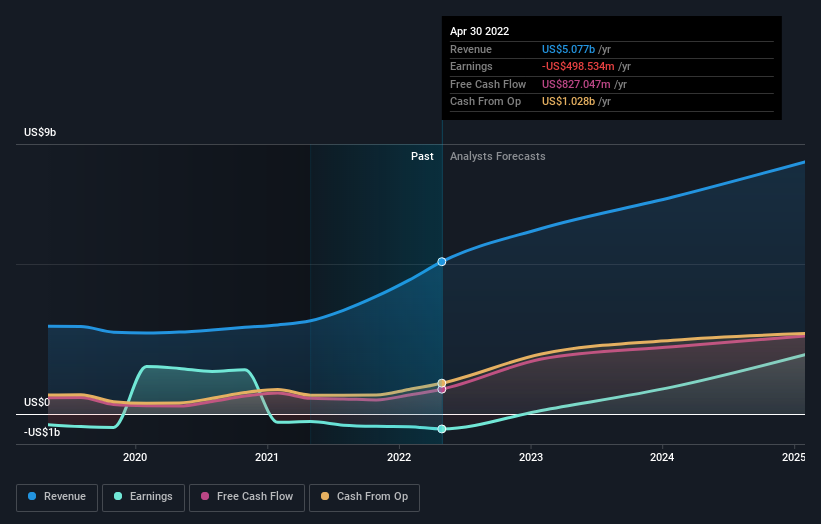821x524 pixels.
Task: Select the Cash From Op data point marker
Action: point(442,383)
